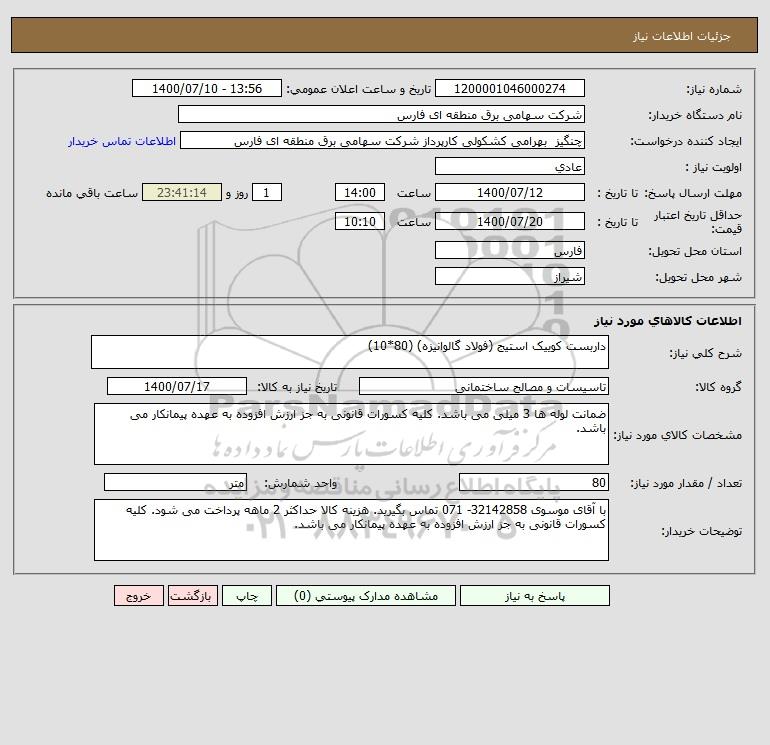Click the validity time field 10:10
The height and width of the screenshot is (745, 770).
(x=360, y=221)
